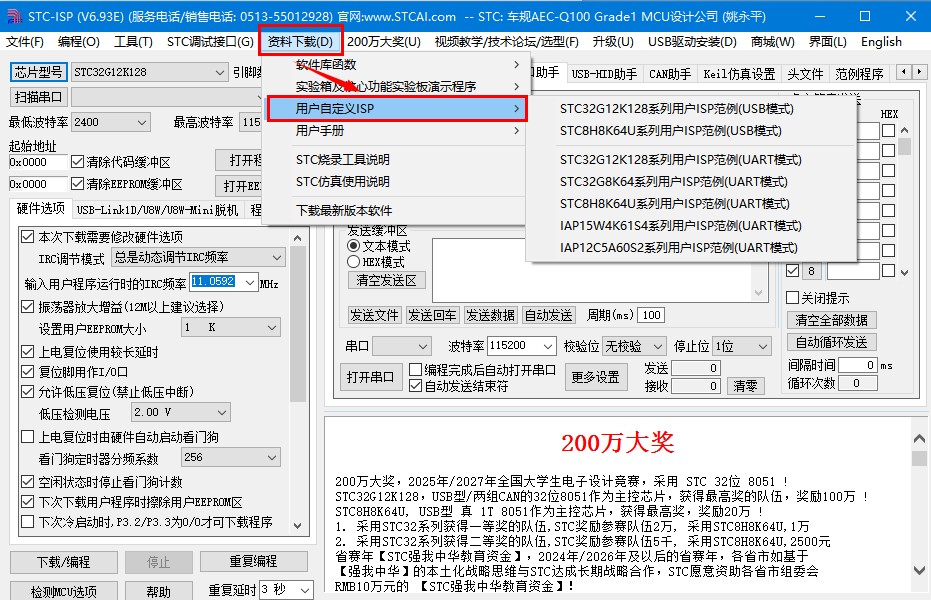Click the 清空发送区 button

tap(387, 280)
